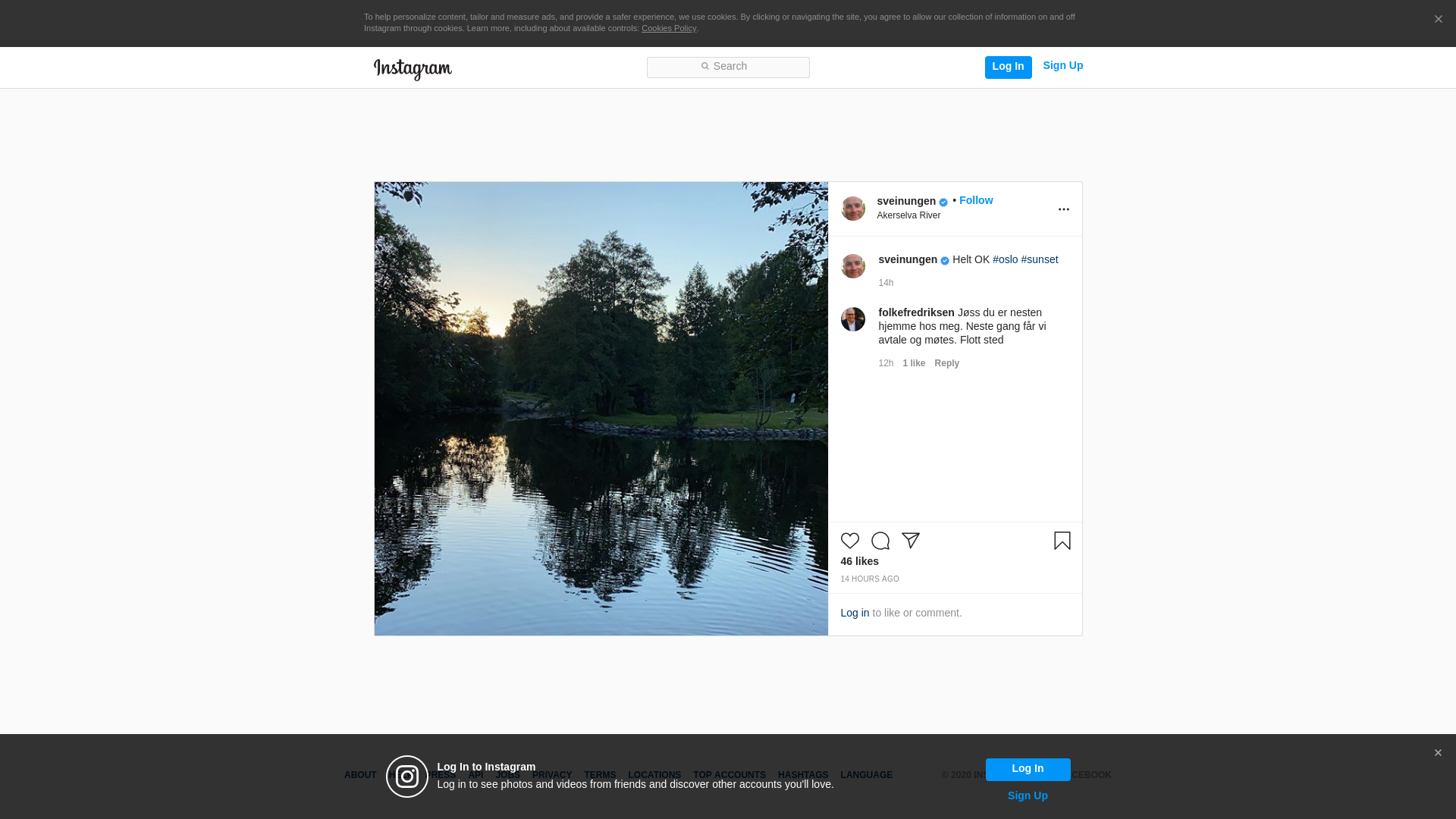Open the TOP ACCOUNTS footer link
The width and height of the screenshot is (1456, 819).
pos(729,775)
